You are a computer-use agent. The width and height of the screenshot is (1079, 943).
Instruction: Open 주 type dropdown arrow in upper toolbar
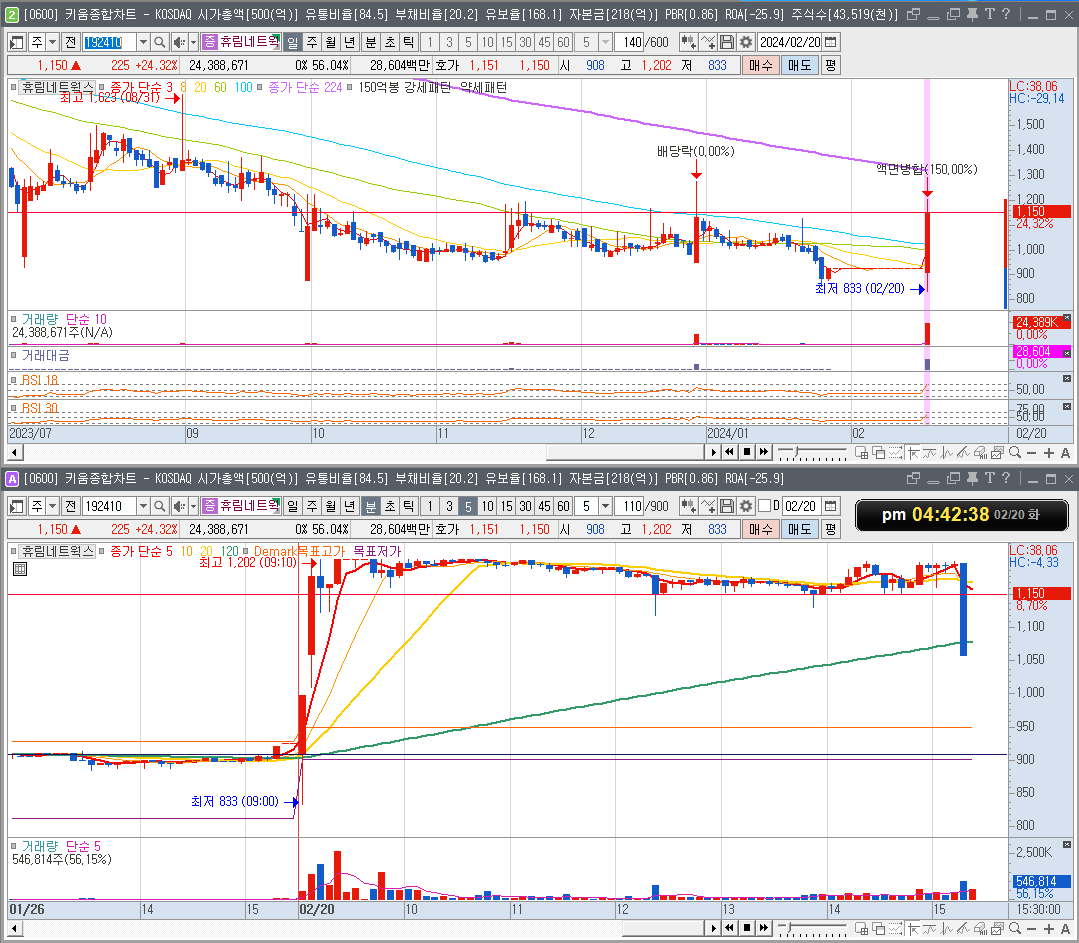click(x=52, y=43)
